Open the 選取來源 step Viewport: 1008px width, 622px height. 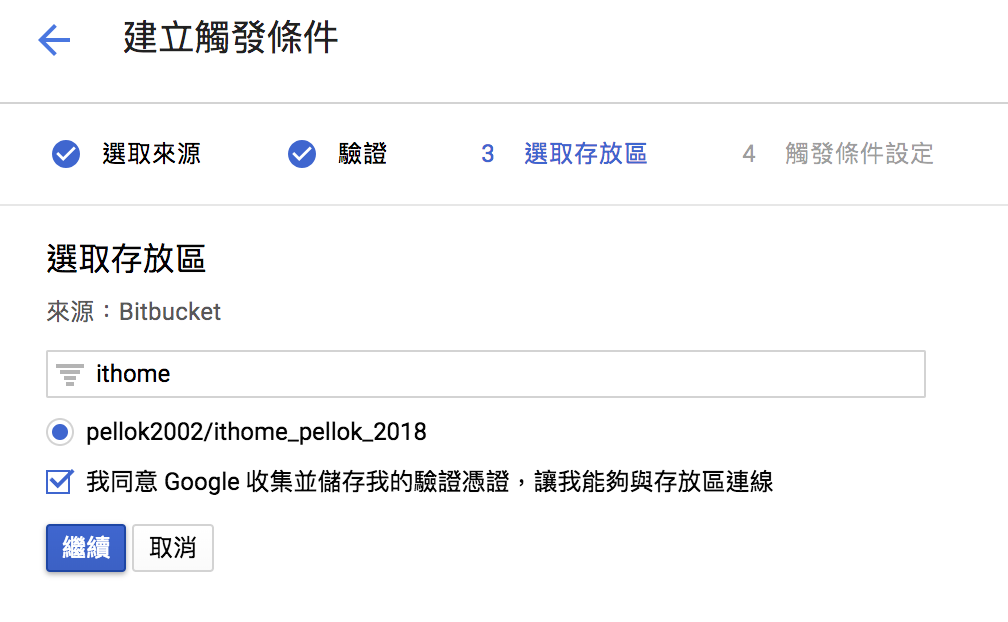152,154
